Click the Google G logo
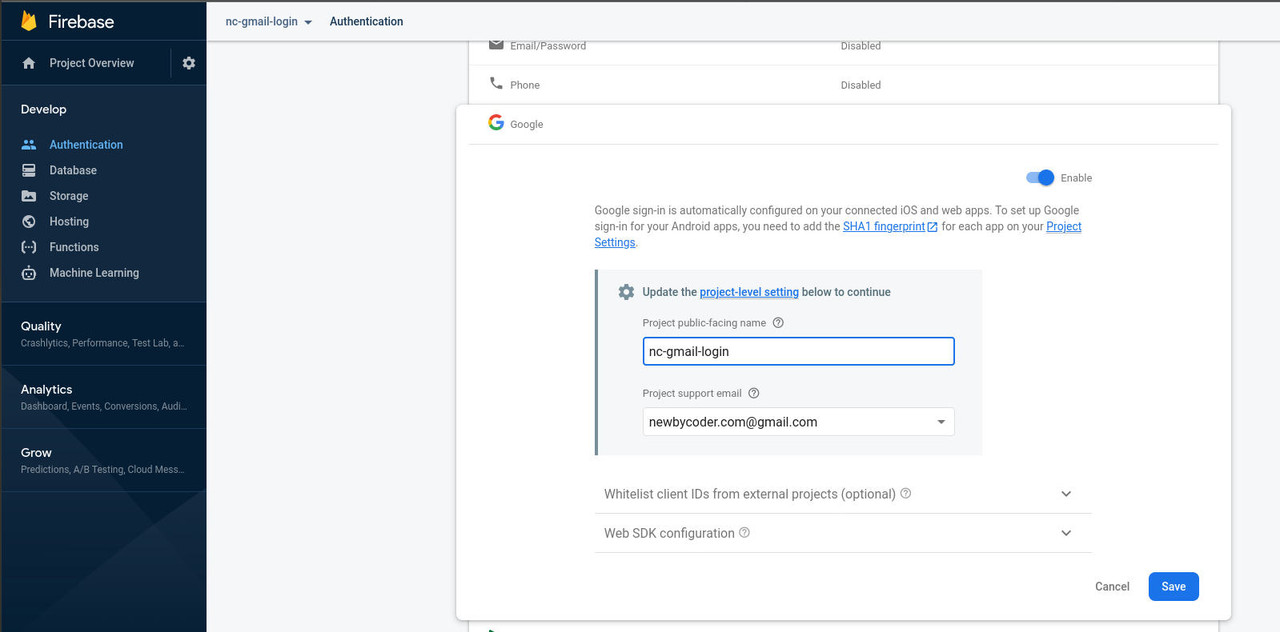 (496, 123)
